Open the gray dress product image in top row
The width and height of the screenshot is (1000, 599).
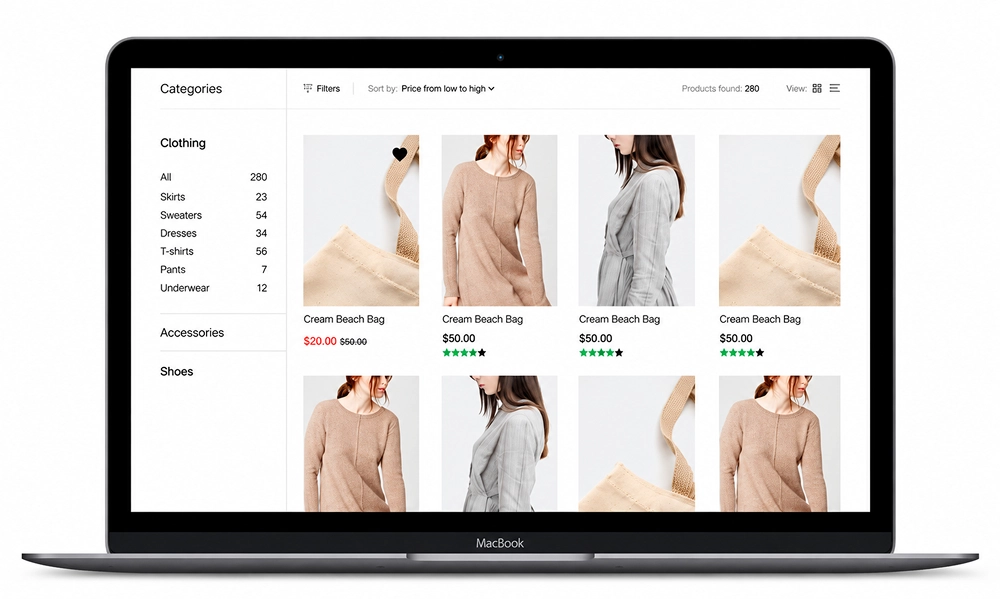636,220
